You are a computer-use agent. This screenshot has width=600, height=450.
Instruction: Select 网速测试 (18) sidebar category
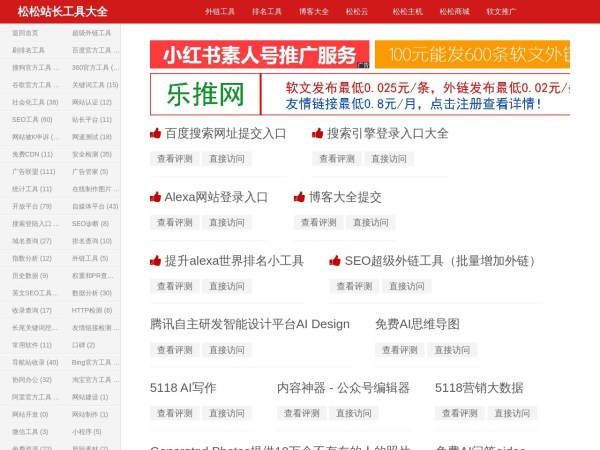[92, 137]
